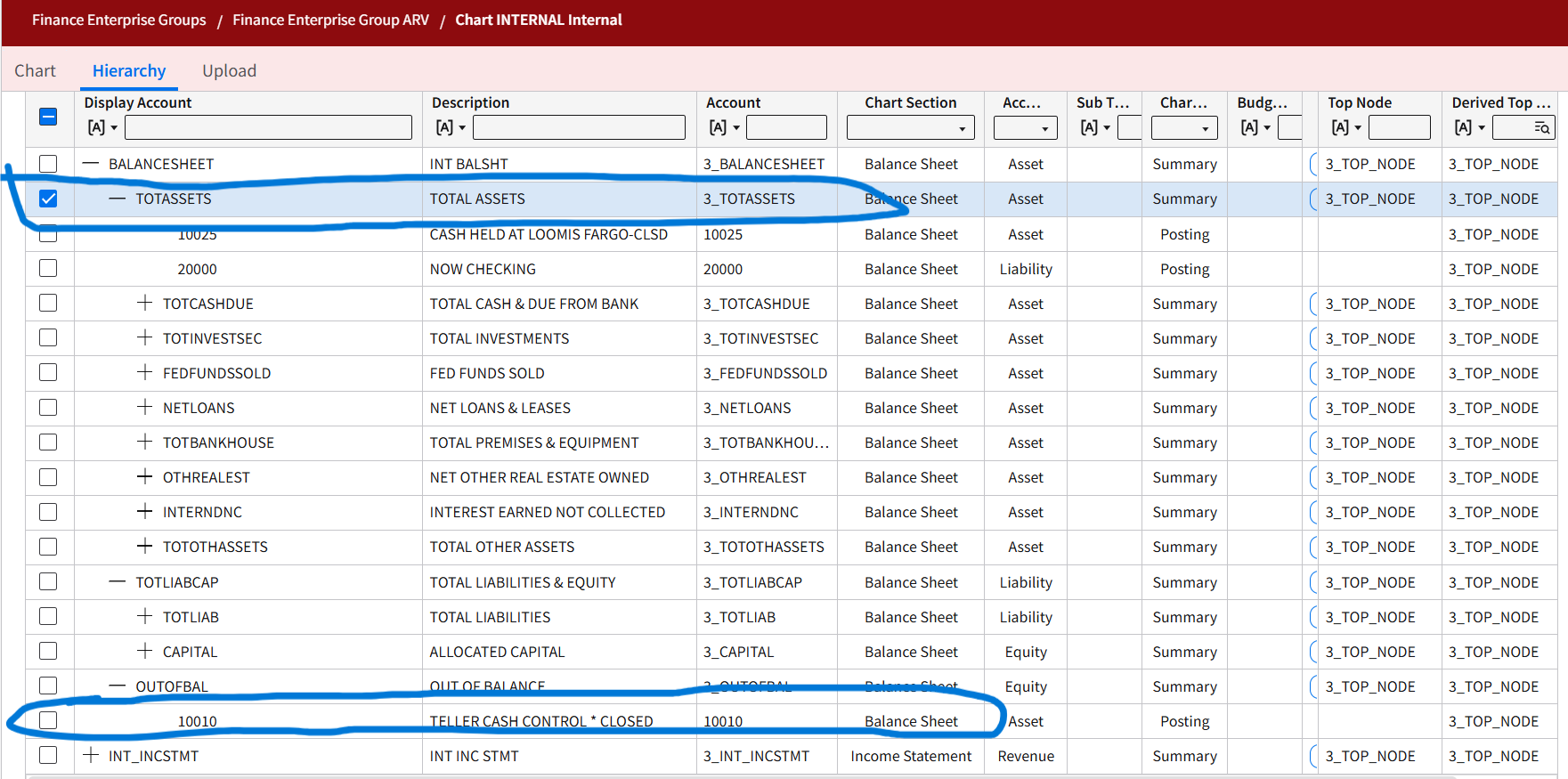Focus the Display Account filter text box
The image size is (1568, 779).
[x=268, y=127]
